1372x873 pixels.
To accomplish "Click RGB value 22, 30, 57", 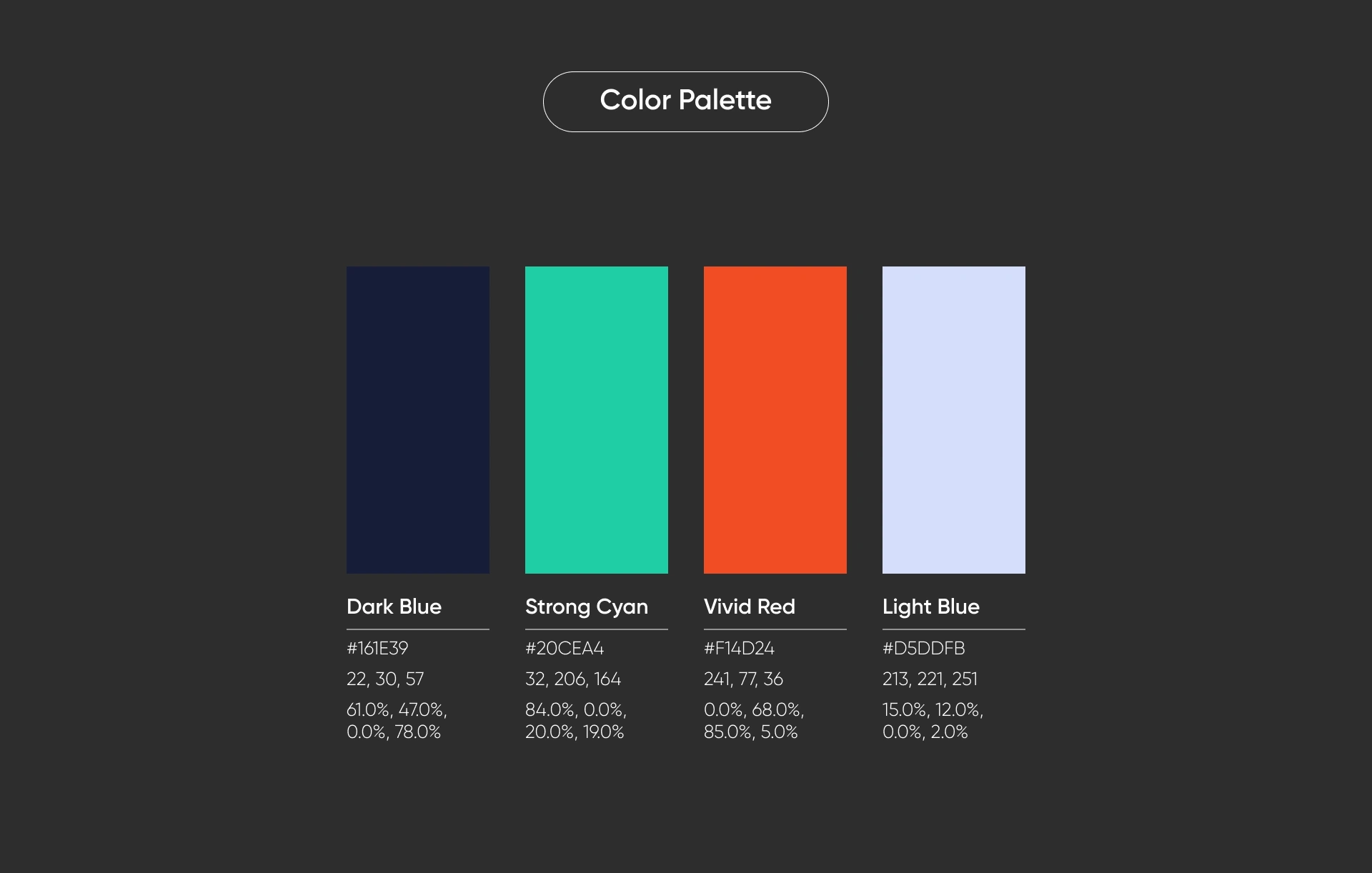I will coord(385,679).
